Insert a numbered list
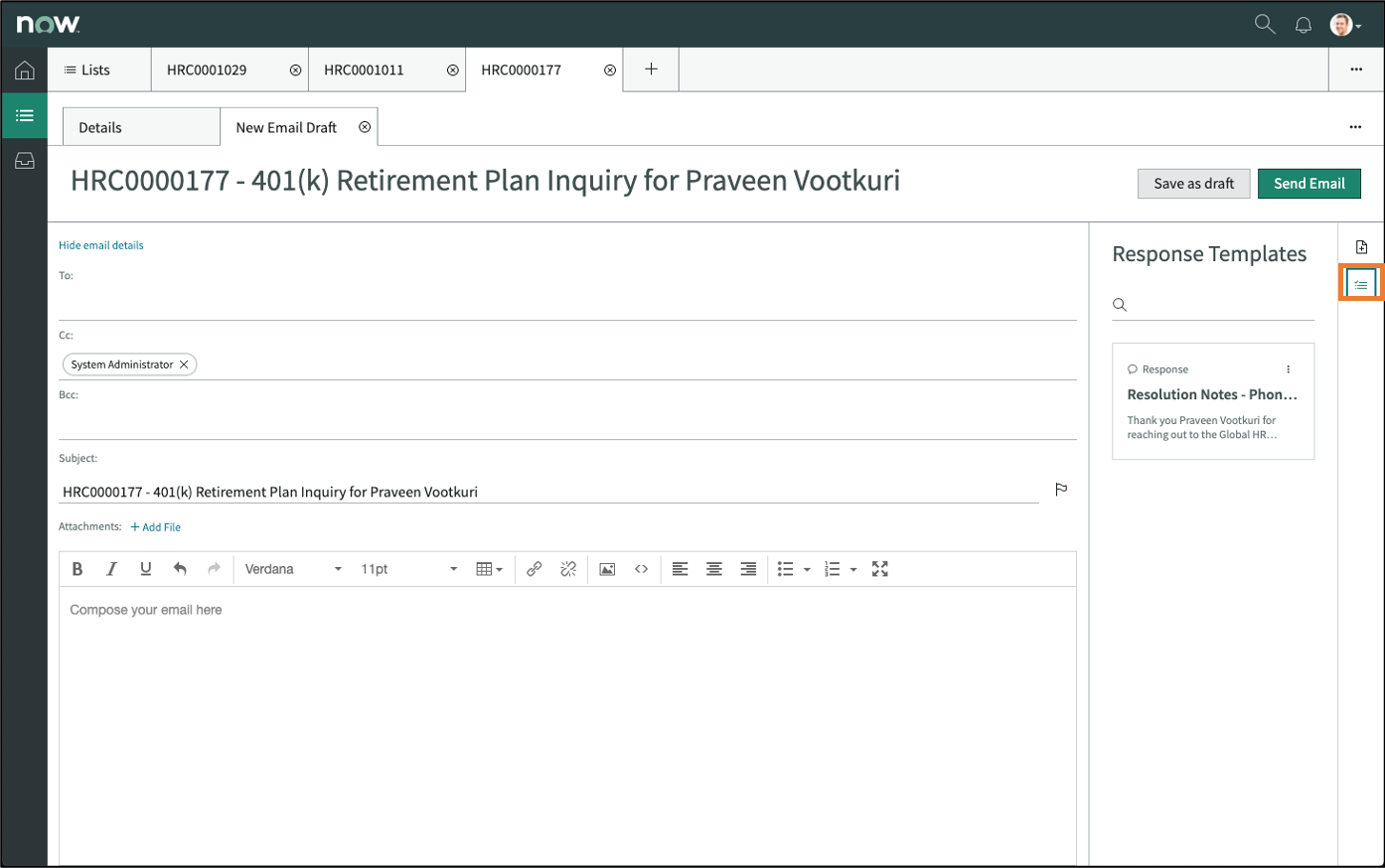Screen dimensions: 1385x868 click(x=832, y=569)
